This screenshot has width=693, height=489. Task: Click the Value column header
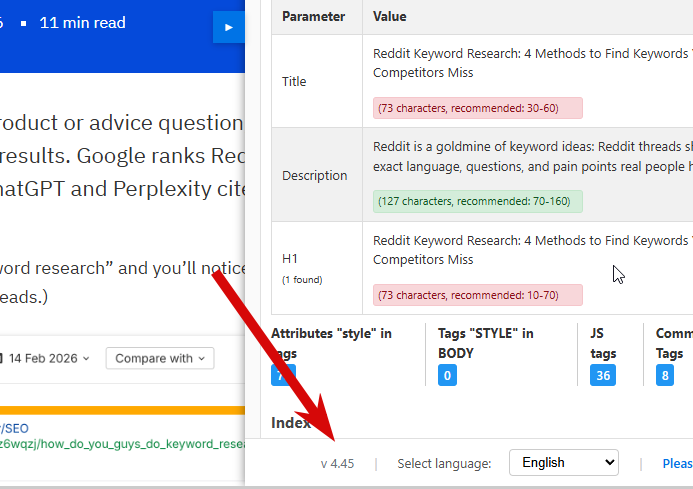pyautogui.click(x=390, y=17)
